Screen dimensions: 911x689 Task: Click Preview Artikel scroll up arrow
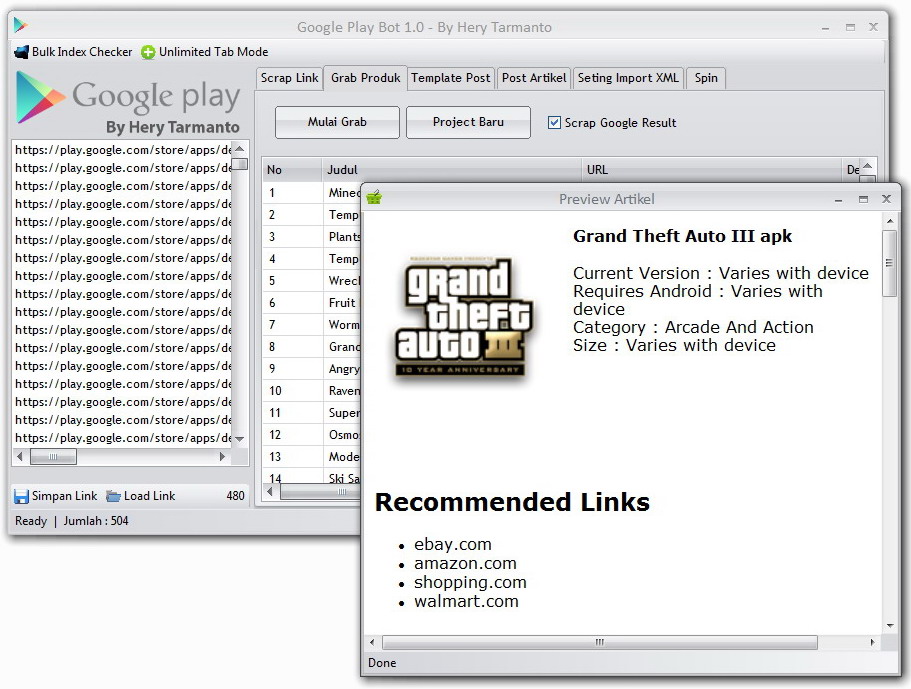[x=890, y=221]
